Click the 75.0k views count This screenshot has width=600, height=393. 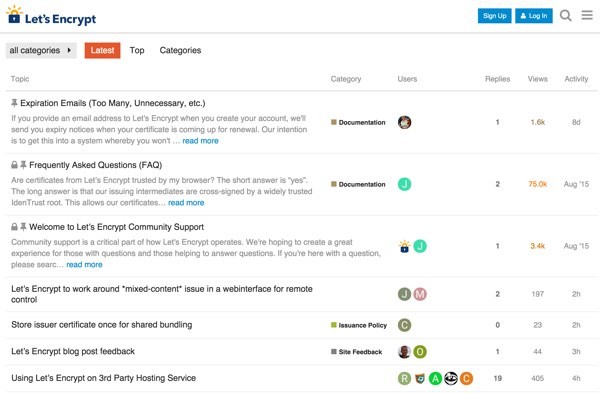(538, 184)
